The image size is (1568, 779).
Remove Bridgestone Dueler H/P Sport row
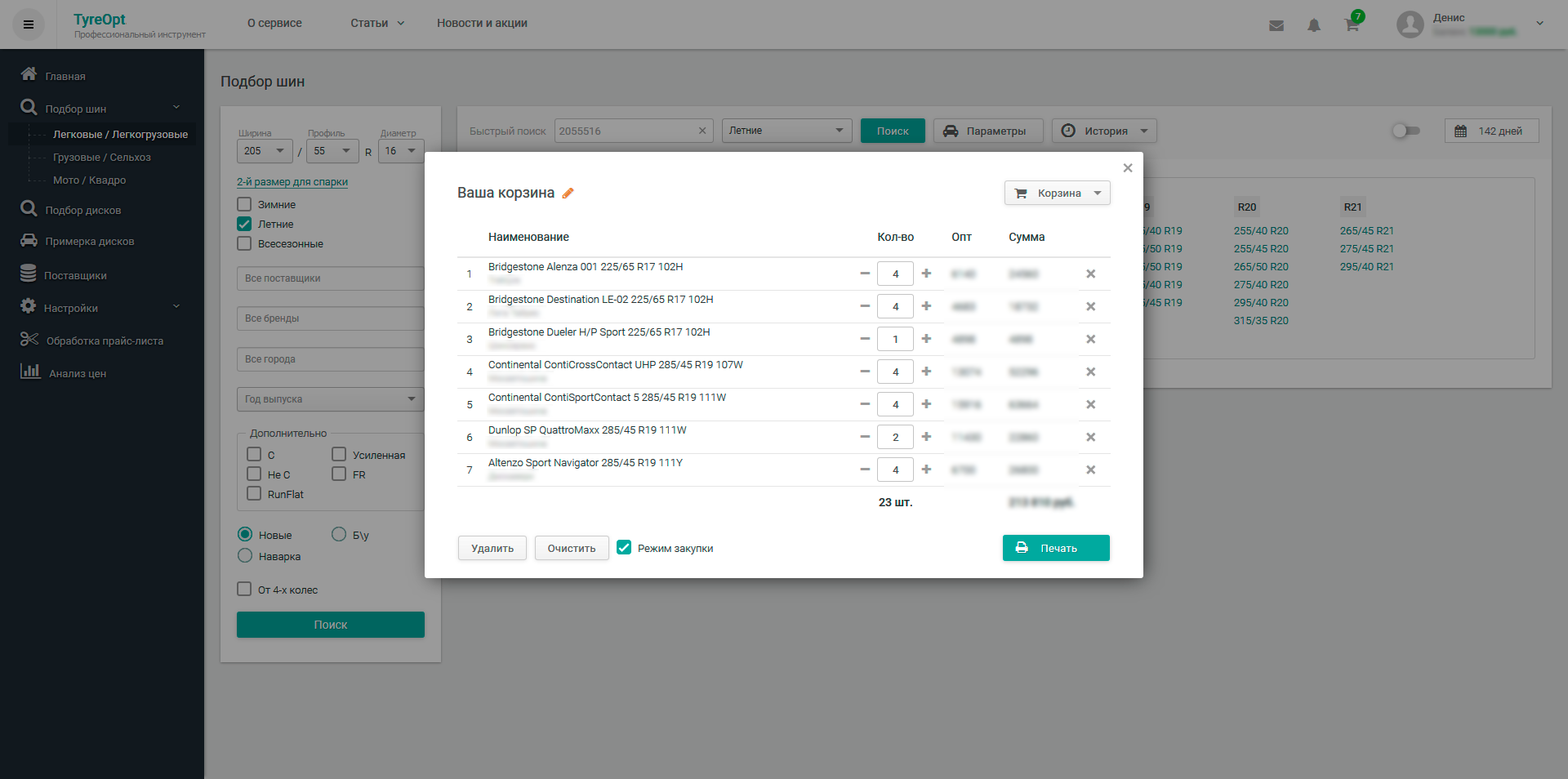pos(1090,339)
